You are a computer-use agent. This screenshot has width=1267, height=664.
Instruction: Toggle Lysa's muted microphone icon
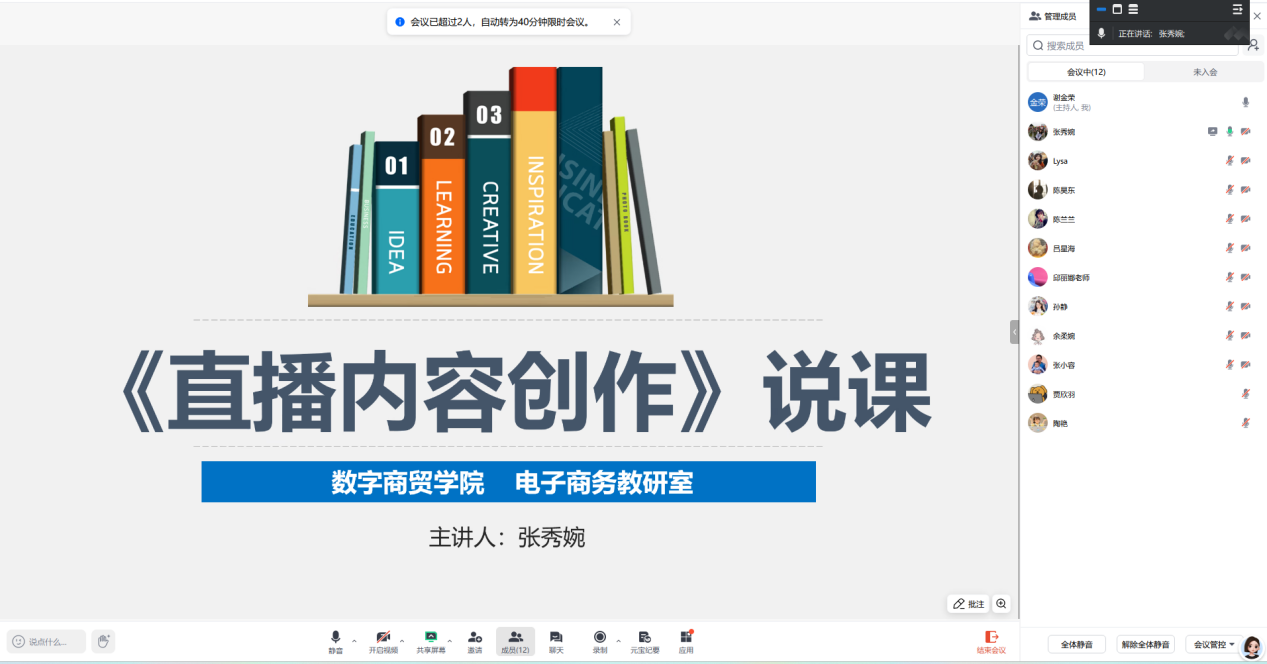click(x=1229, y=161)
